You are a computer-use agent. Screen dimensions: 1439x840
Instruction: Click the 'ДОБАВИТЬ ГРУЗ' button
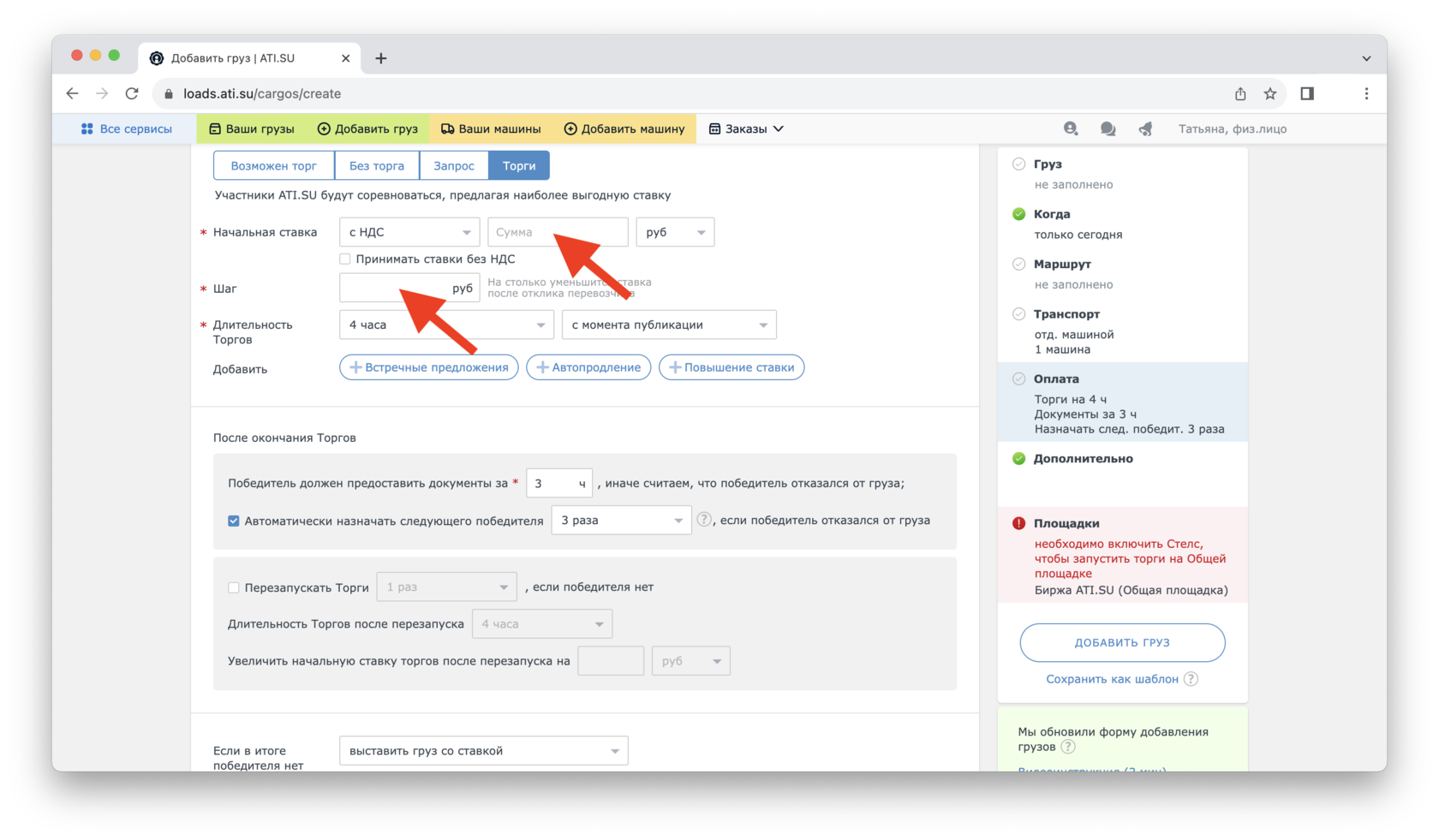point(1122,642)
